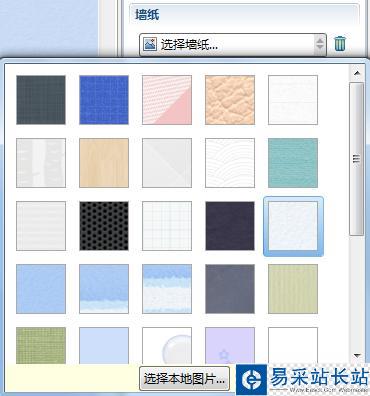This screenshot has width=370, height=396.
Task: Select the light wood grain wallpaper
Action: (104, 163)
